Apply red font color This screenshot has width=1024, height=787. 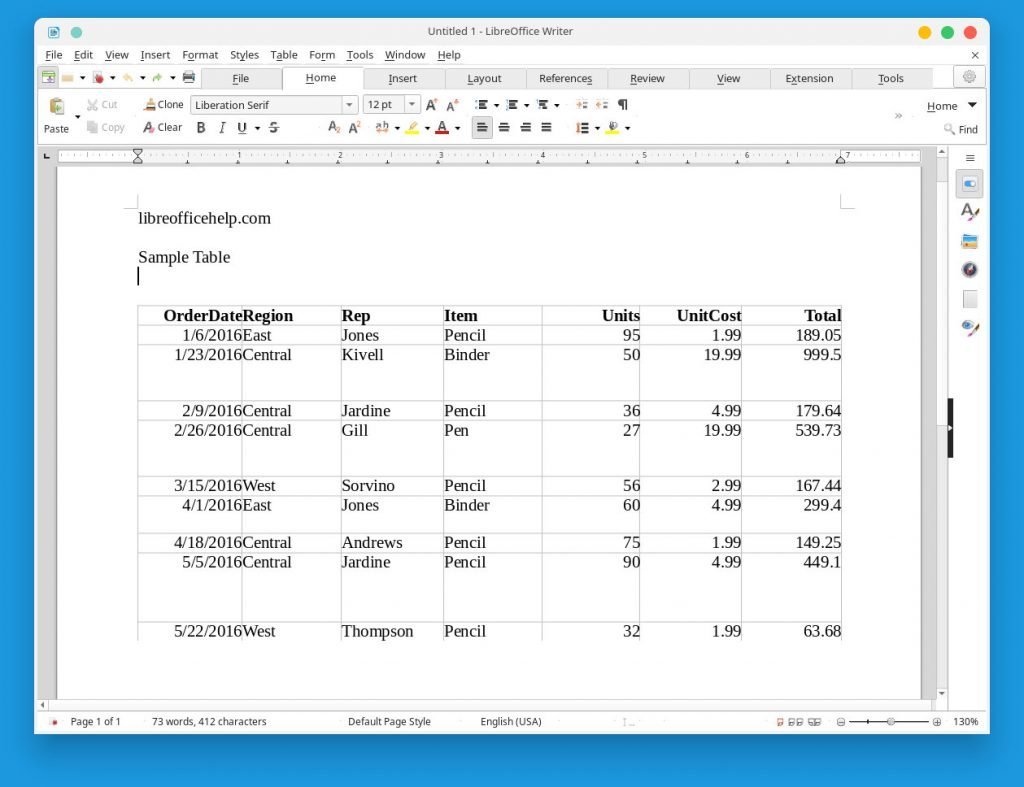coord(442,127)
